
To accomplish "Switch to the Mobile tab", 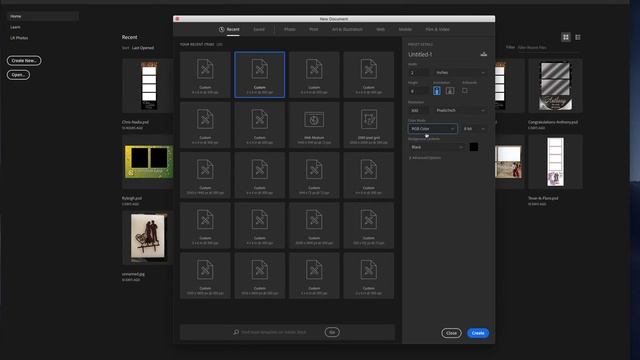I will pyautogui.click(x=405, y=29).
